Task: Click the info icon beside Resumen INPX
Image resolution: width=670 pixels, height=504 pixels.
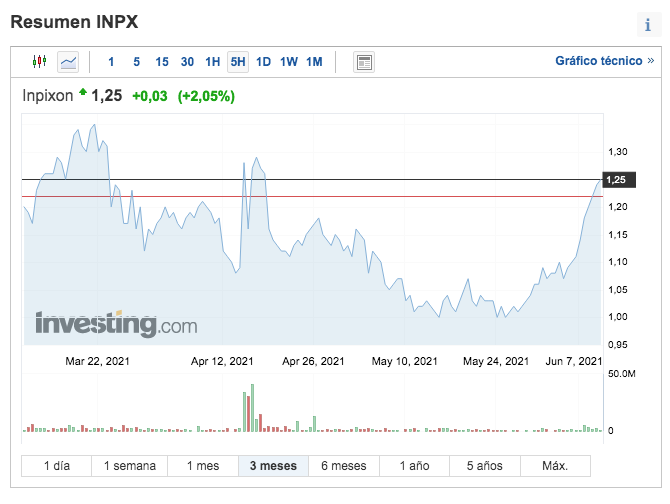Action: [648, 25]
